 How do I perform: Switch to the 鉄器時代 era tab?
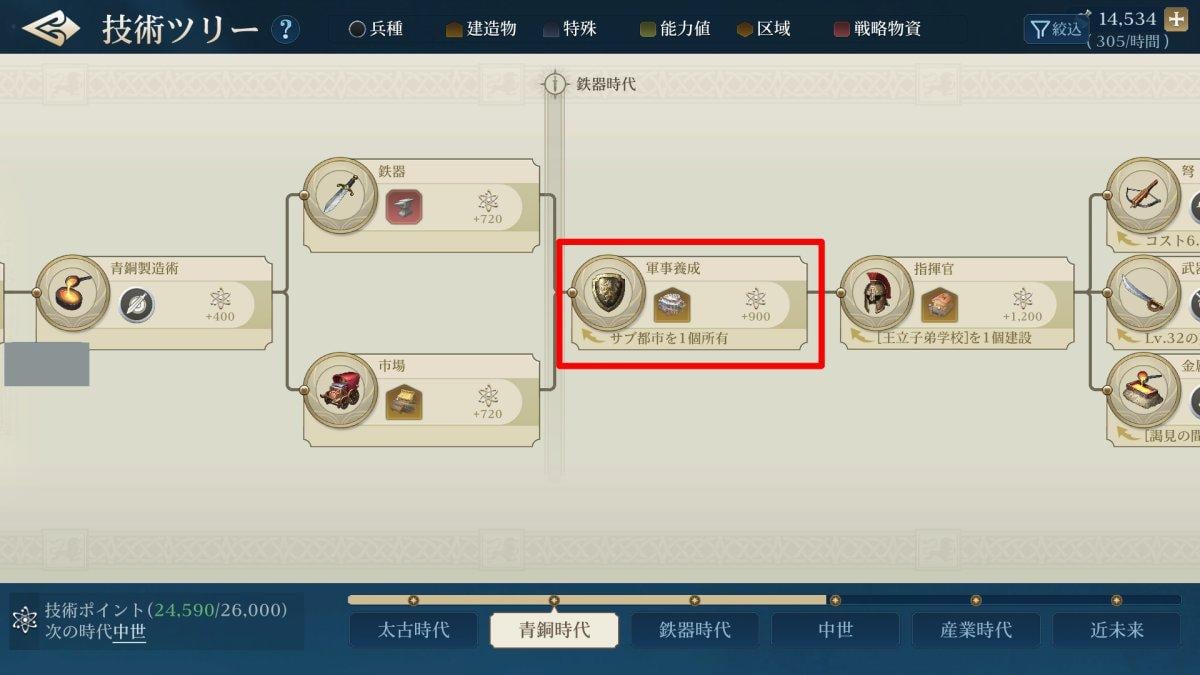coord(694,630)
